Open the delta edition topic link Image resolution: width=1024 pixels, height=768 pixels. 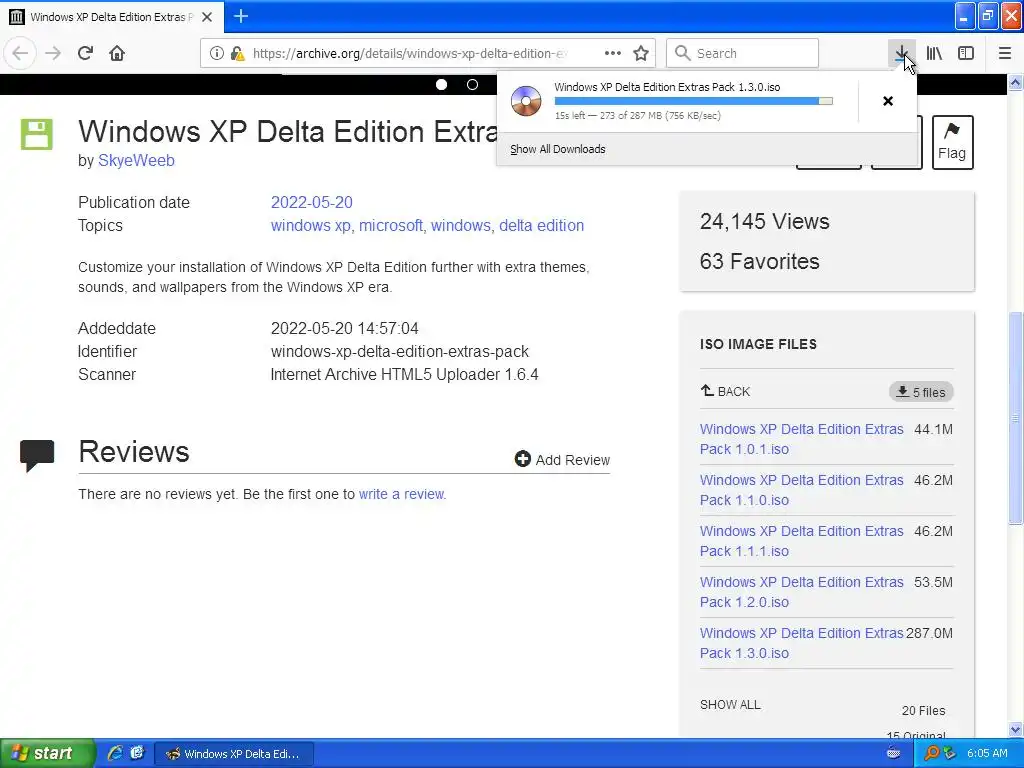(541, 225)
